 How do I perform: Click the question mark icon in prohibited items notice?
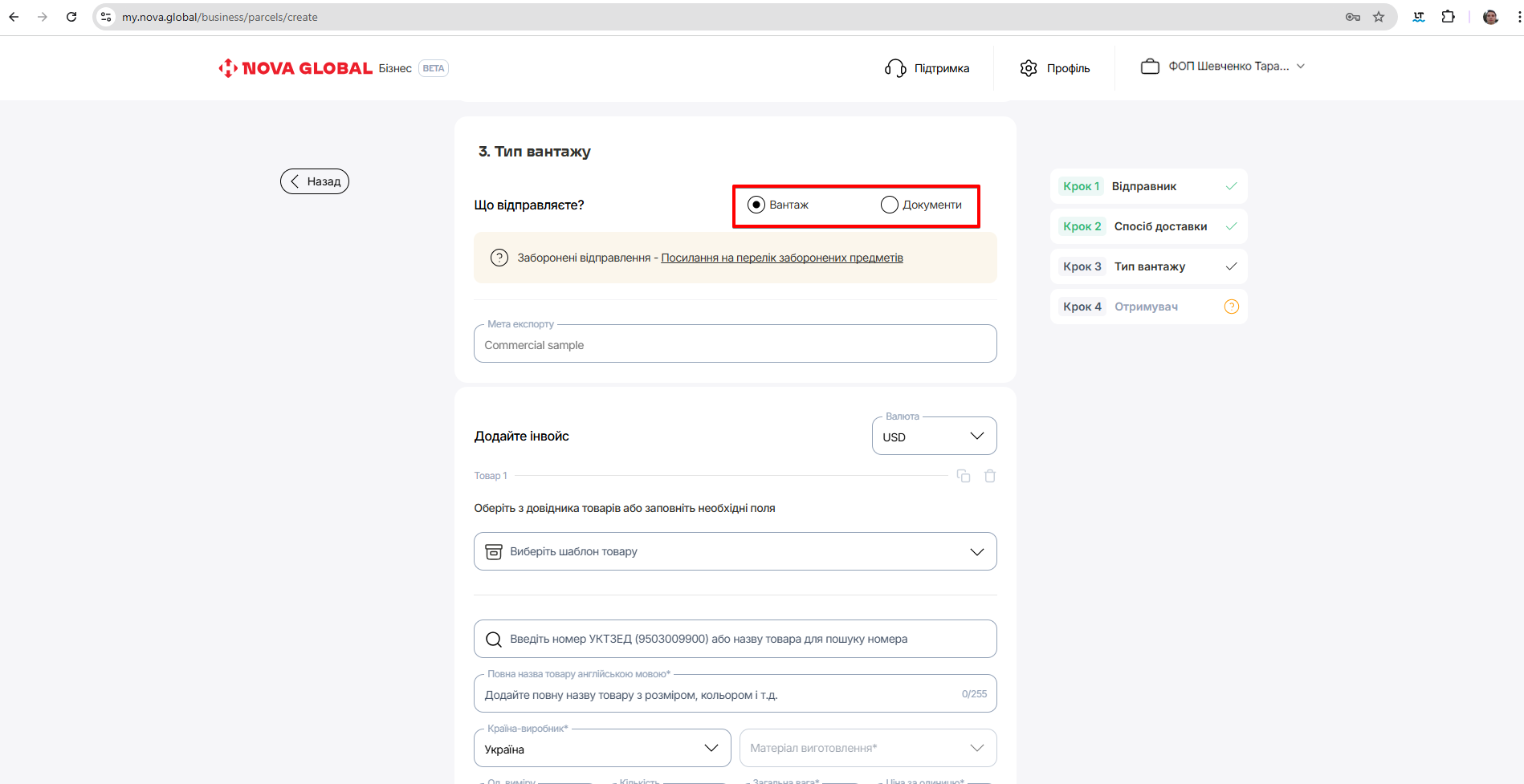(x=499, y=258)
